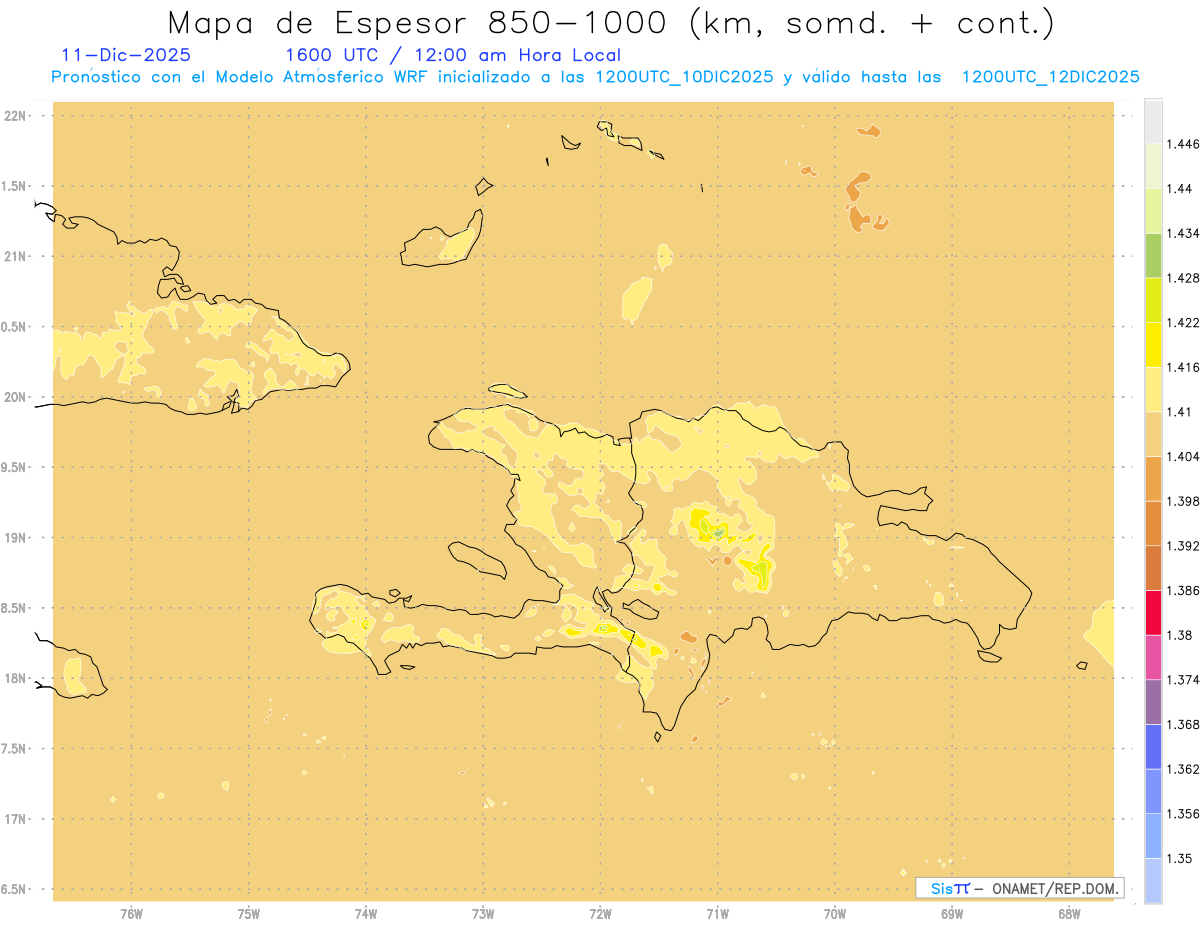1200x927 pixels.
Task: Click the '1.386' colorbar value
Action: [1182, 590]
